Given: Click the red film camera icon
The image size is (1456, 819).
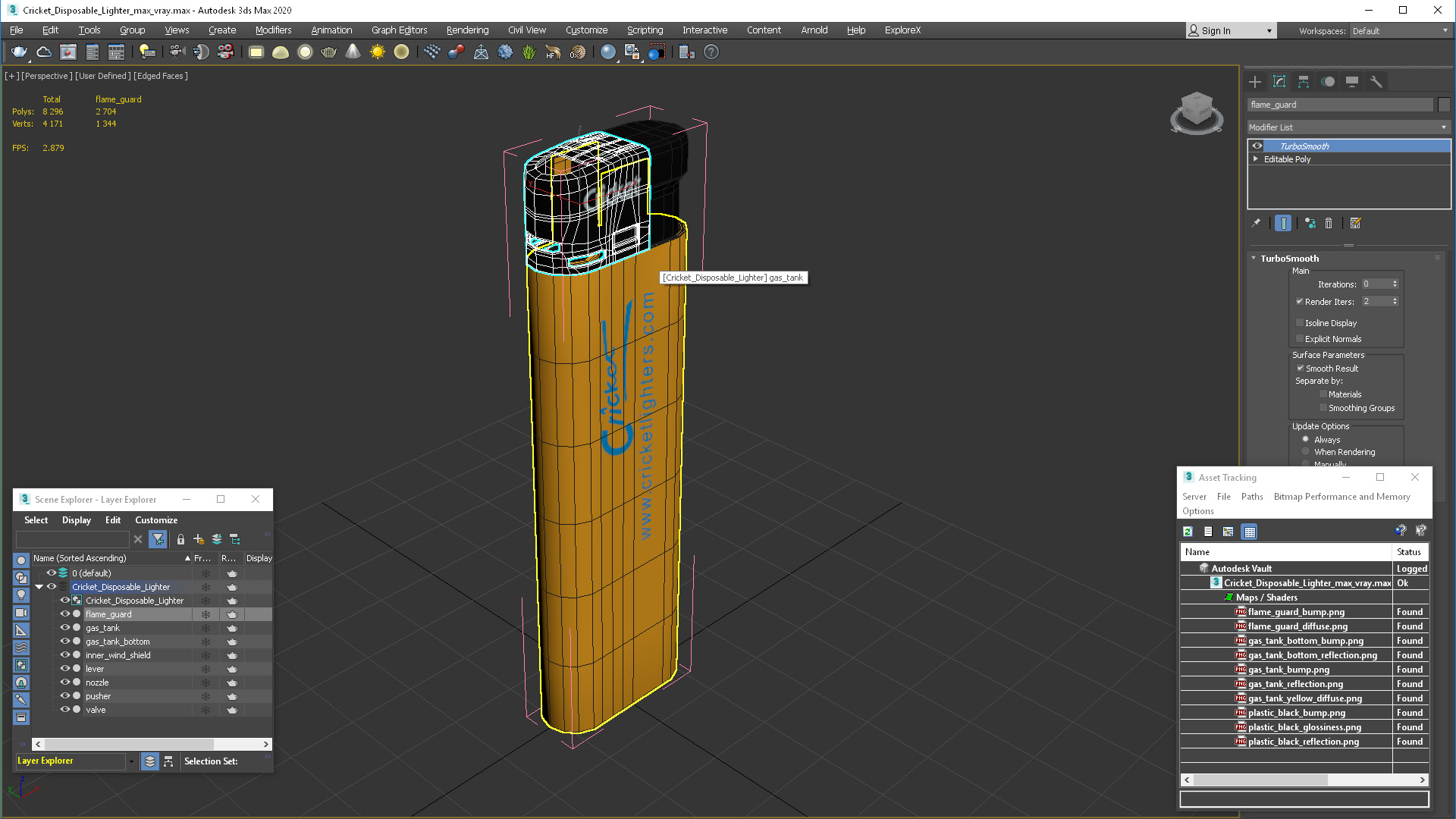Looking at the screenshot, I should tap(225, 52).
